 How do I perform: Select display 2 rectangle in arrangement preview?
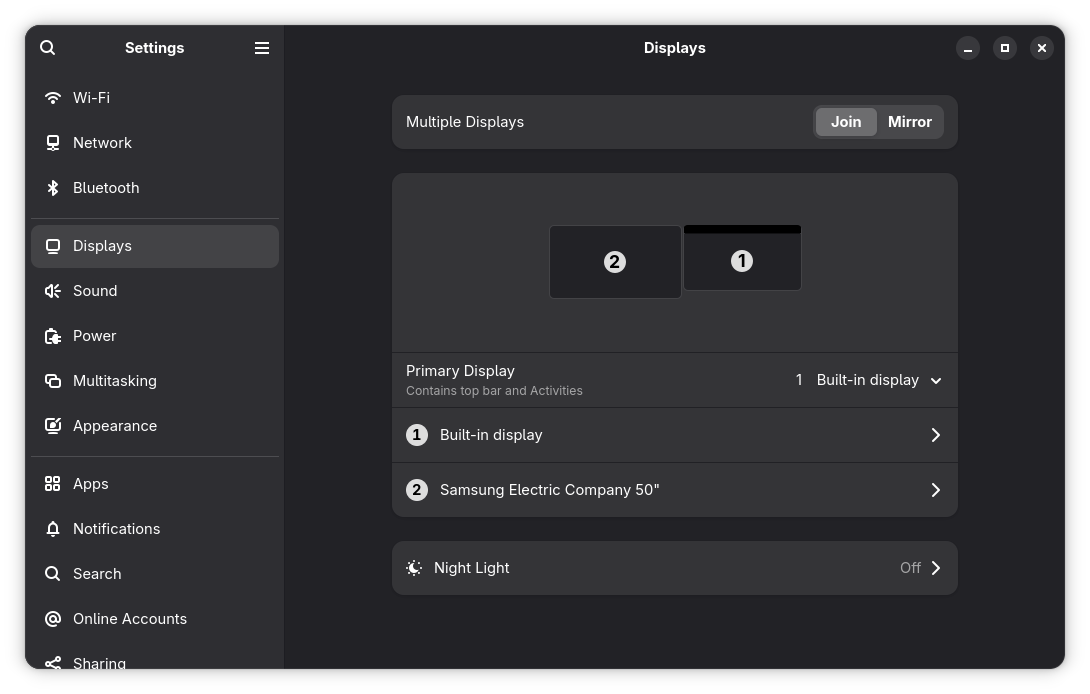coord(615,262)
